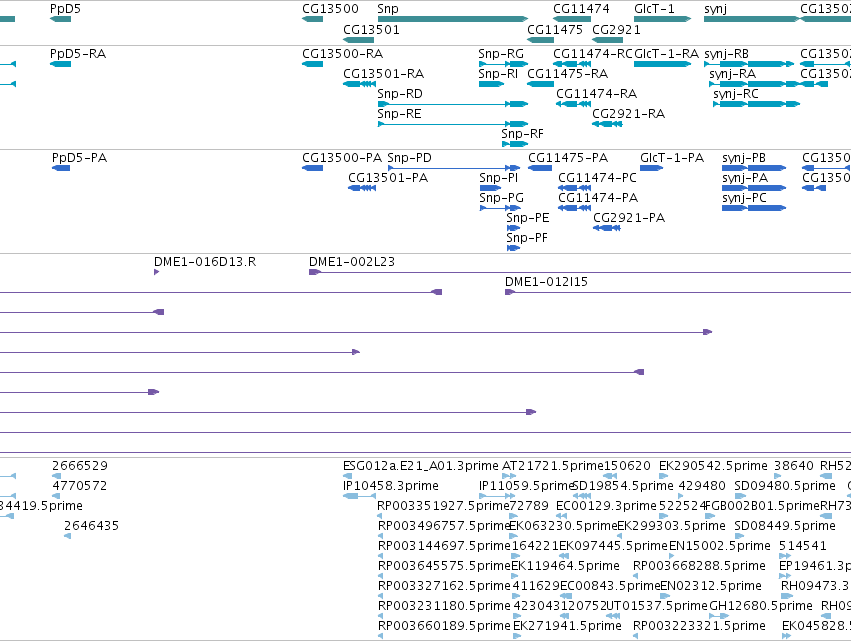
Task: Select EST RP003668288.5prime
Action: coord(699,566)
